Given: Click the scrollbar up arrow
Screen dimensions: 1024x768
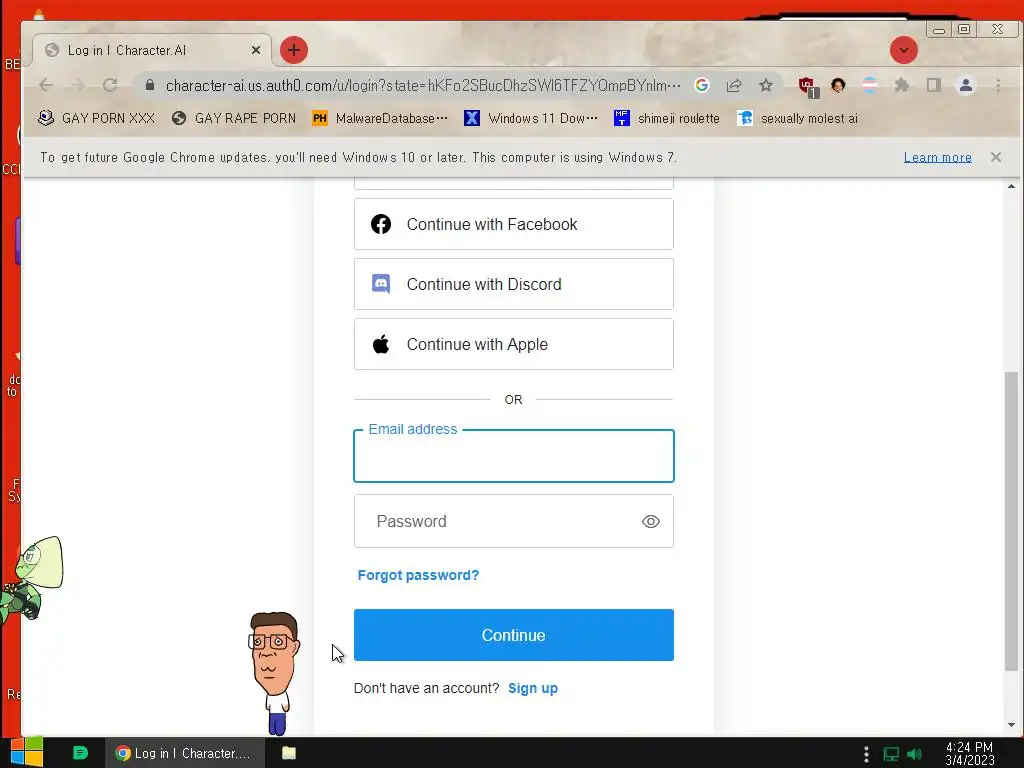Looking at the screenshot, I should [1011, 186].
